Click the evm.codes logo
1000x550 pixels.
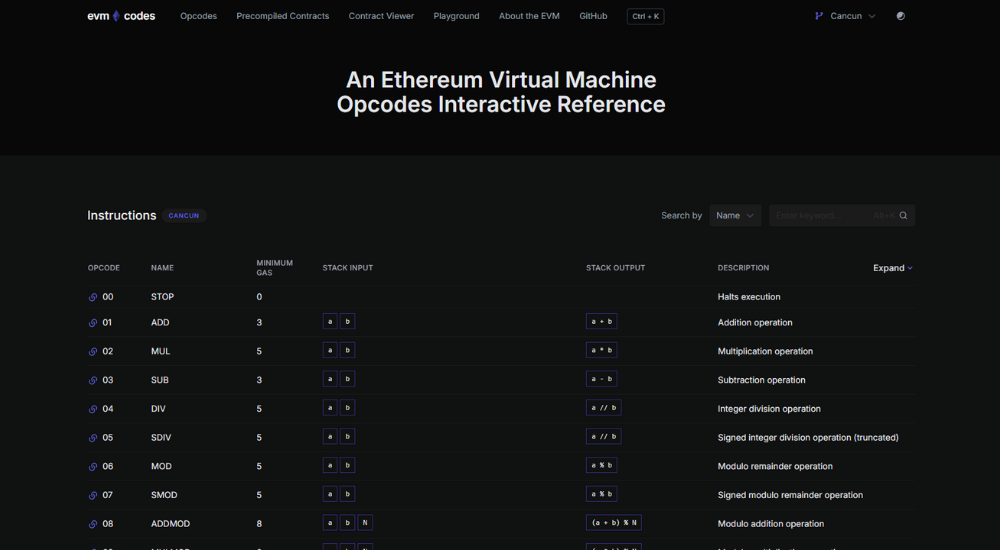pyautogui.click(x=121, y=16)
